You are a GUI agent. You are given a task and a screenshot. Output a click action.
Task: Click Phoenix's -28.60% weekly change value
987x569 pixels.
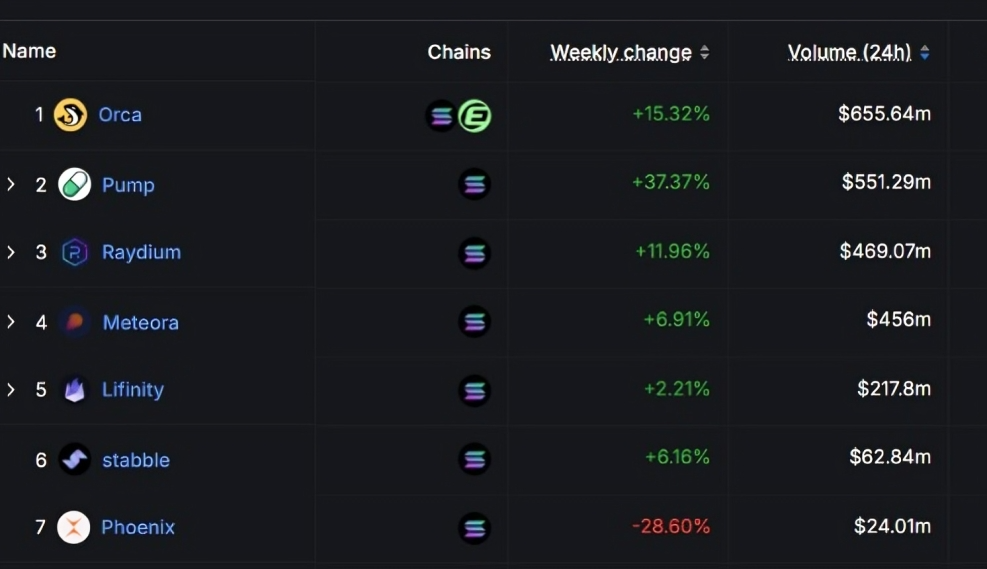[x=671, y=526]
